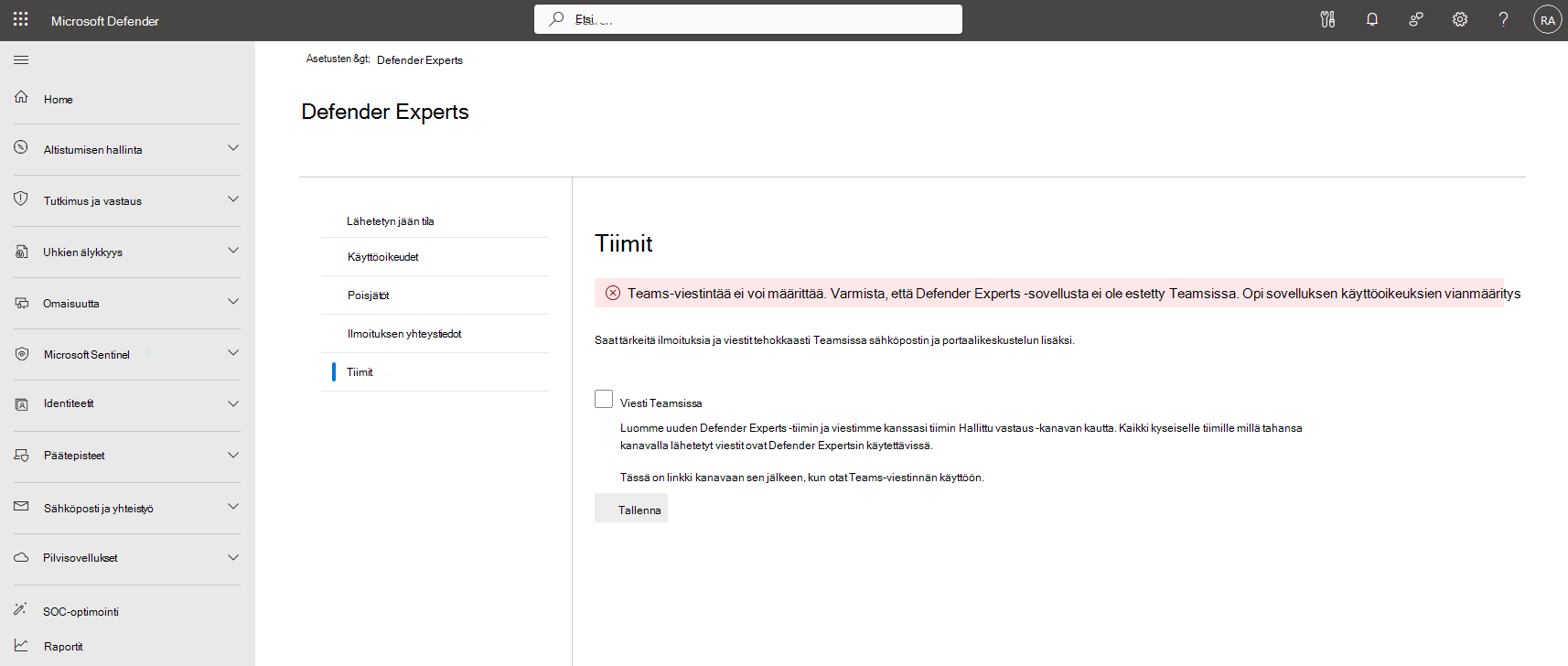The width and height of the screenshot is (1568, 666).
Task: Click the Defender Experts page heading
Action: 385,112
